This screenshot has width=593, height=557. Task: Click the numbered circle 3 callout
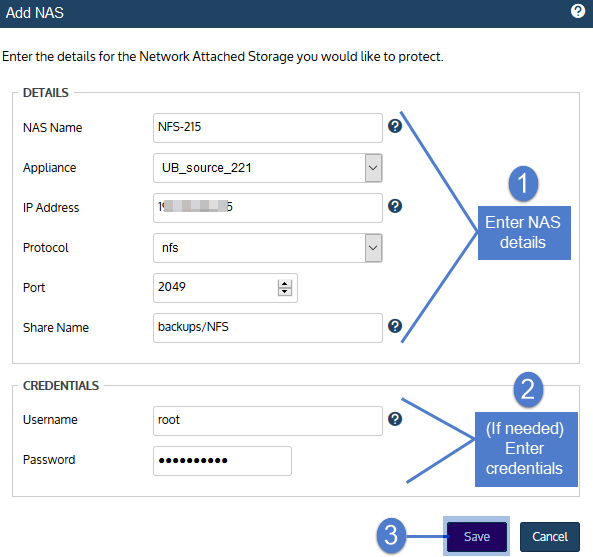point(391,535)
